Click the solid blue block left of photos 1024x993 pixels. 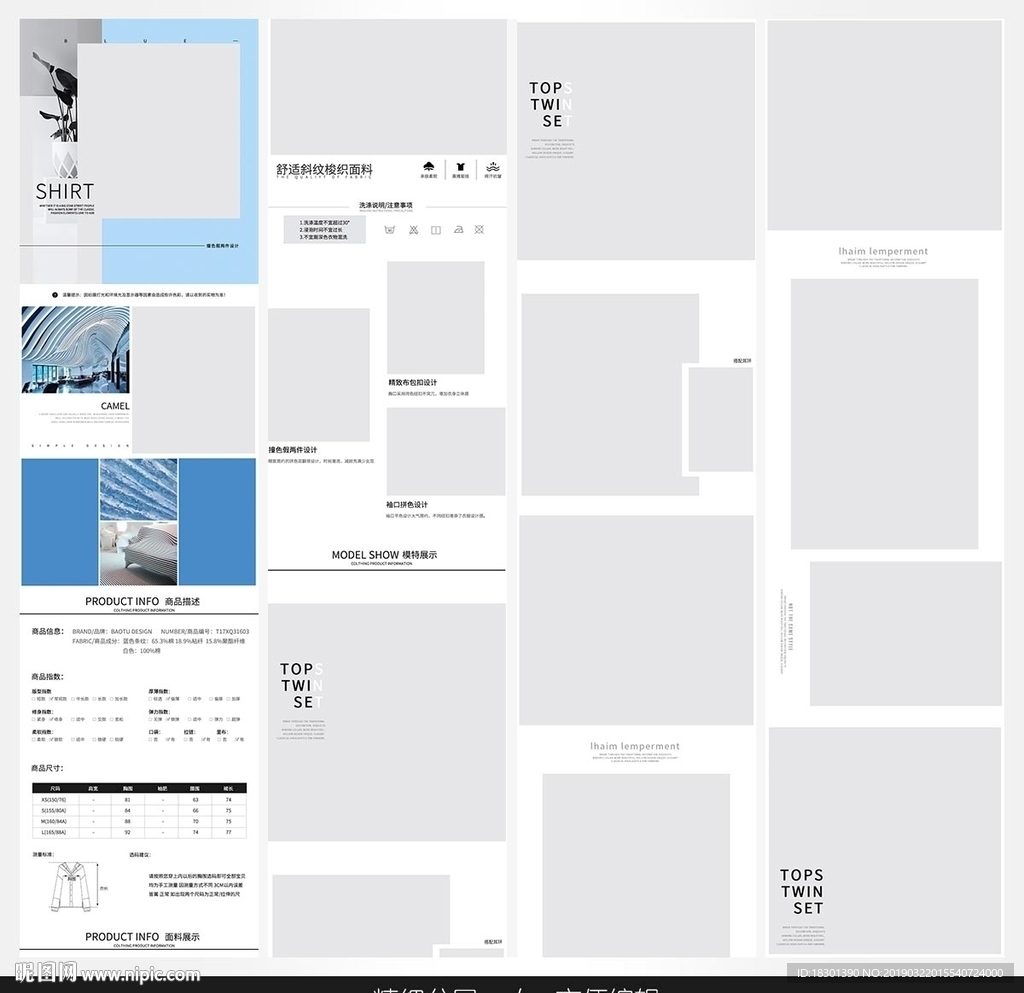tap(59, 522)
